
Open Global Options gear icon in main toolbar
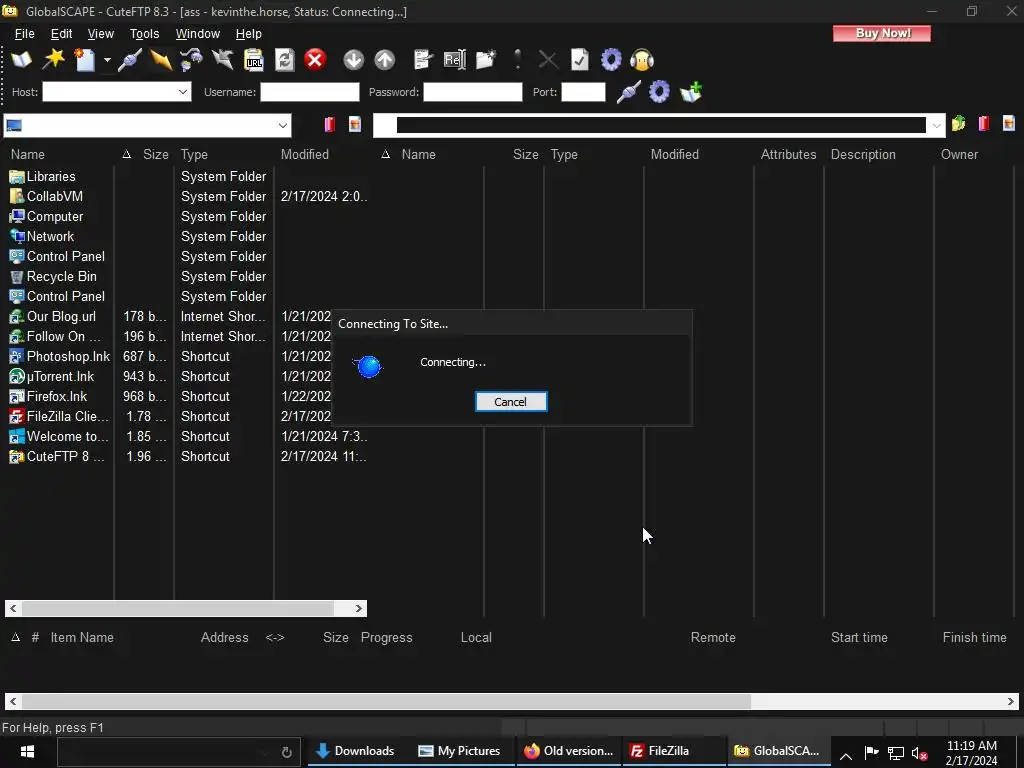pos(611,60)
